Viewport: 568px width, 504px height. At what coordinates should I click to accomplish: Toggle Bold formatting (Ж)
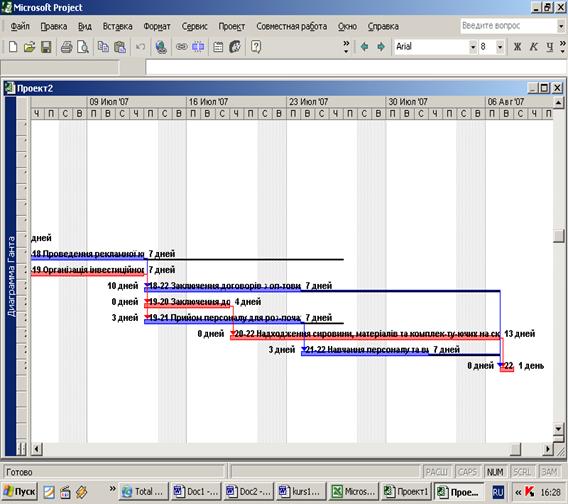[x=517, y=47]
